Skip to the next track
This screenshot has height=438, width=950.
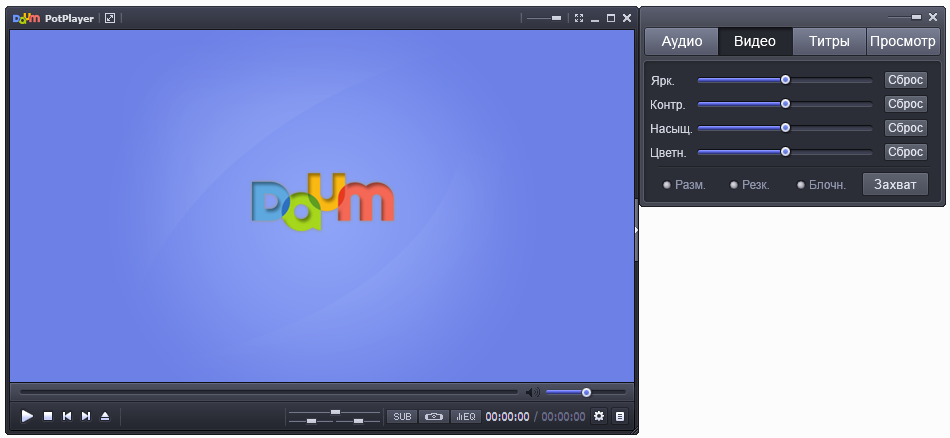point(86,416)
